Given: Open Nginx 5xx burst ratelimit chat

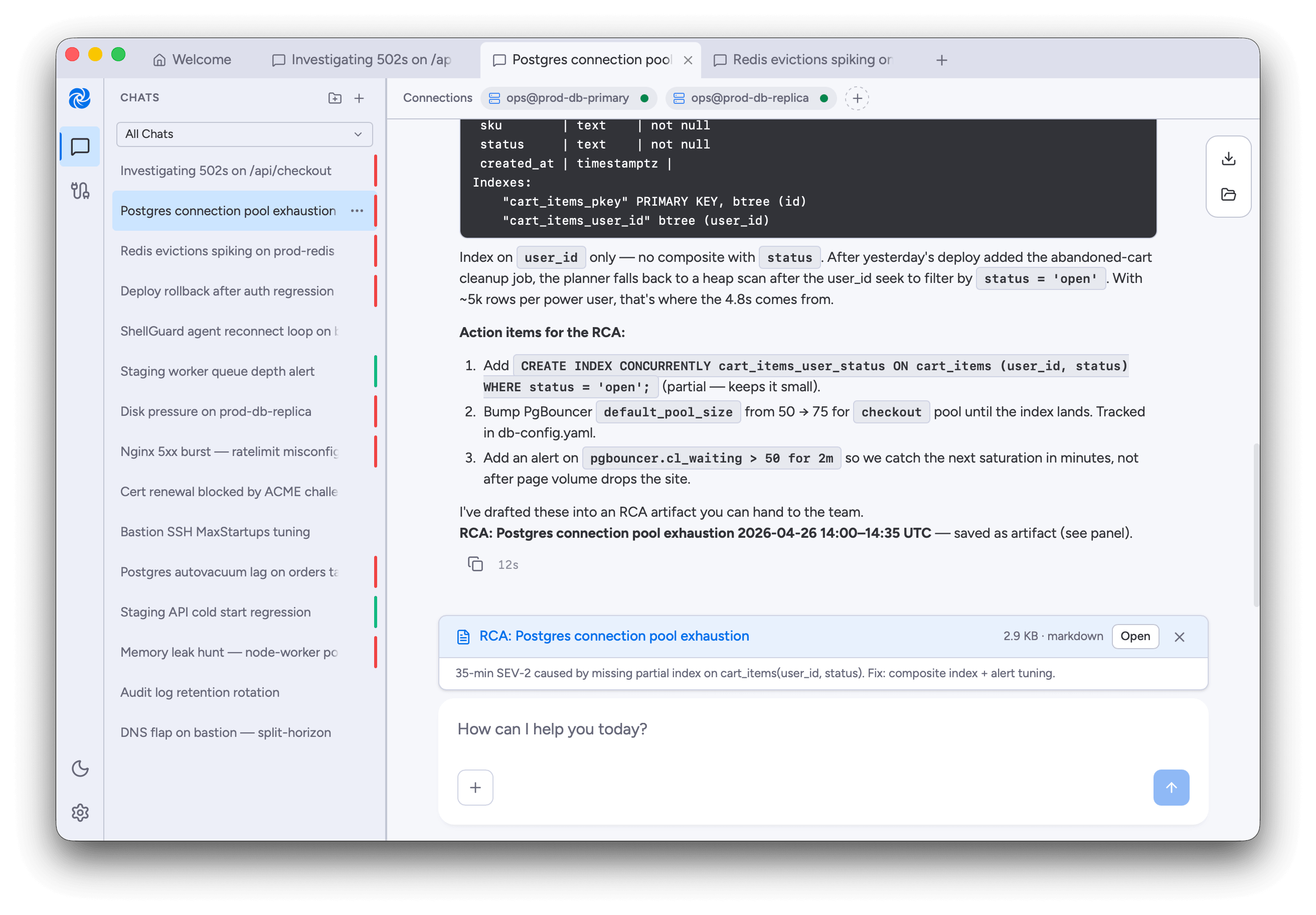Looking at the screenshot, I should (x=244, y=451).
